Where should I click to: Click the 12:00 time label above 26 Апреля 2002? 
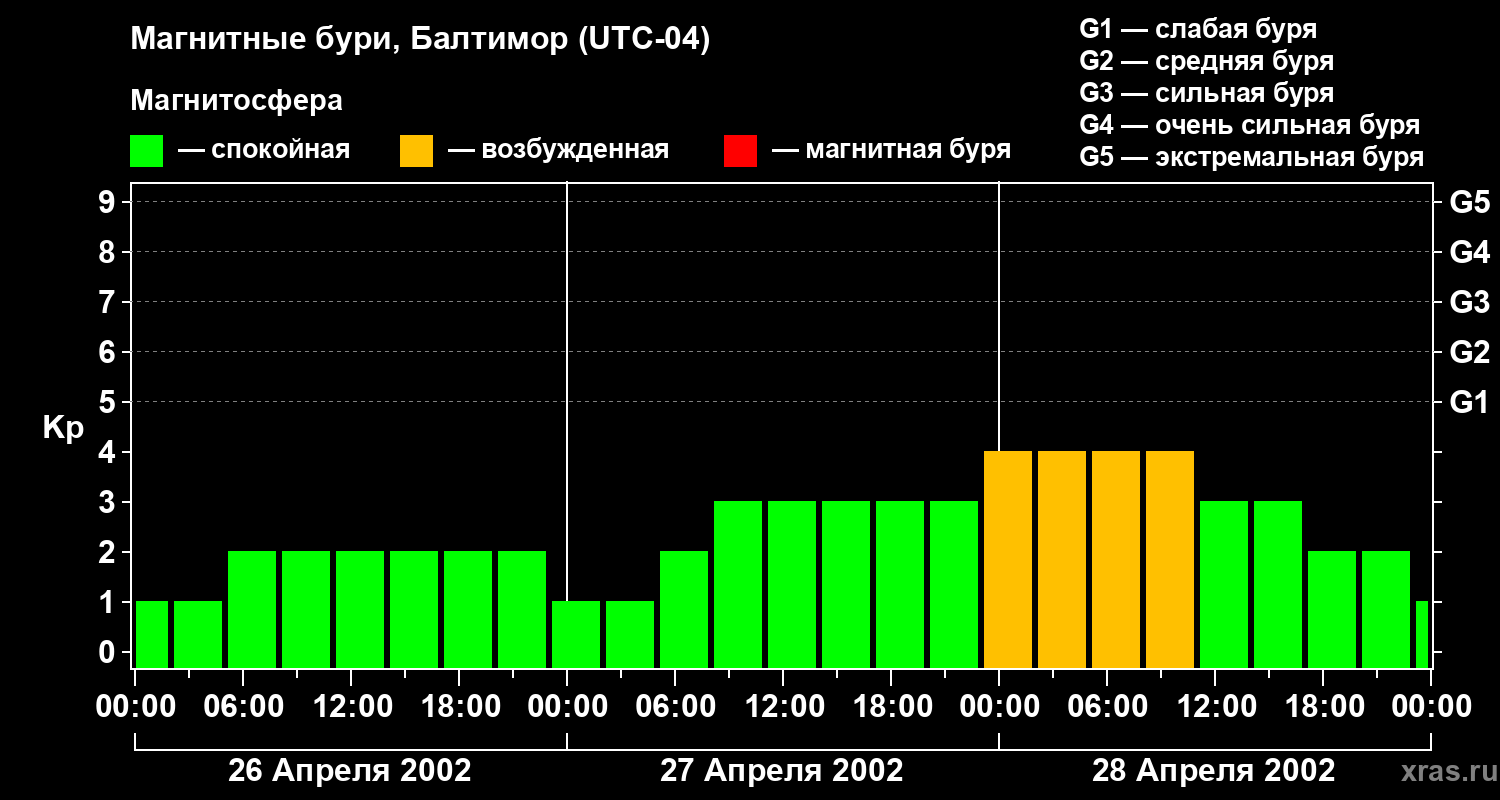pyautogui.click(x=353, y=707)
